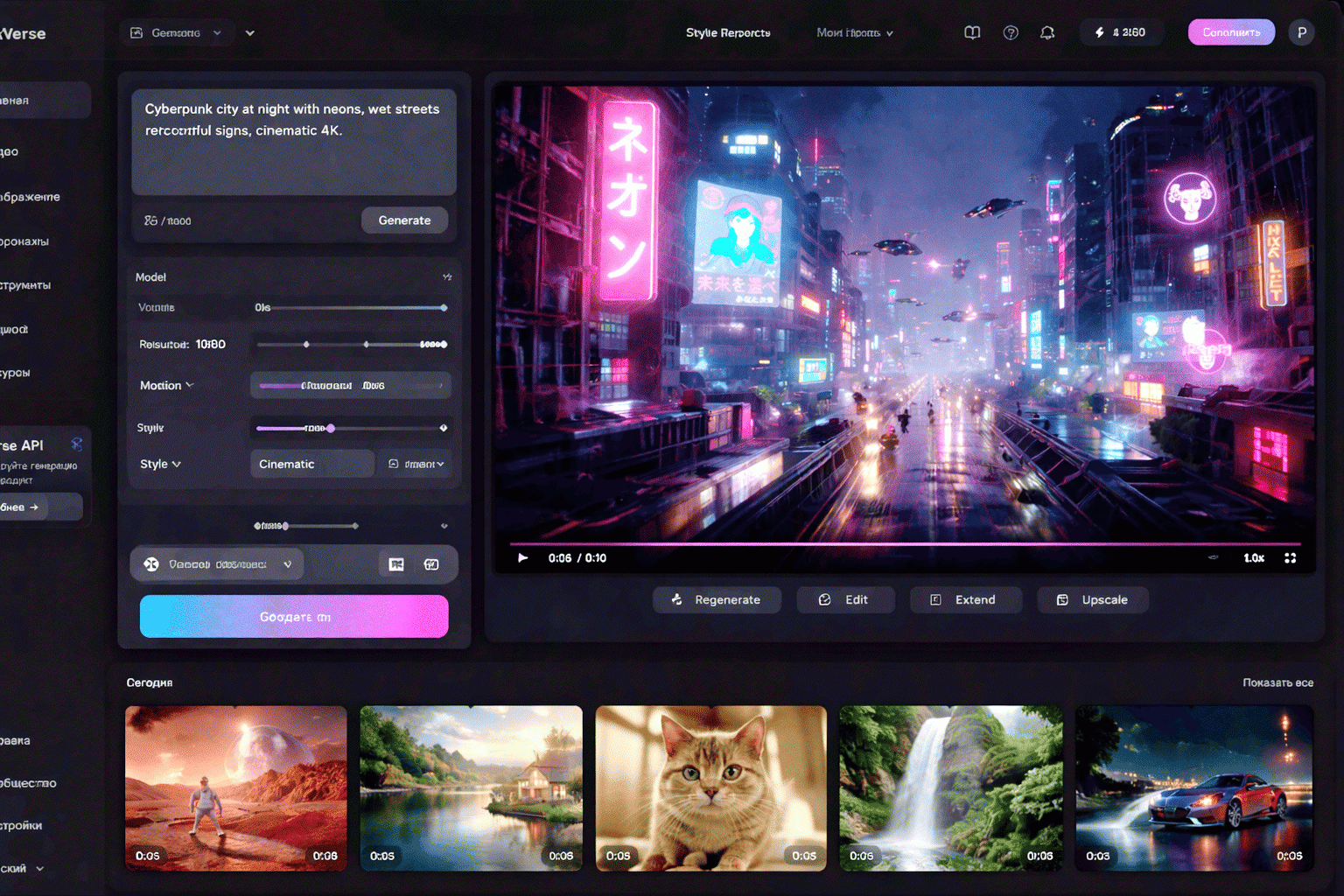Click the Extend button below the video
Viewport: 1344px width, 896px height.
tap(964, 599)
